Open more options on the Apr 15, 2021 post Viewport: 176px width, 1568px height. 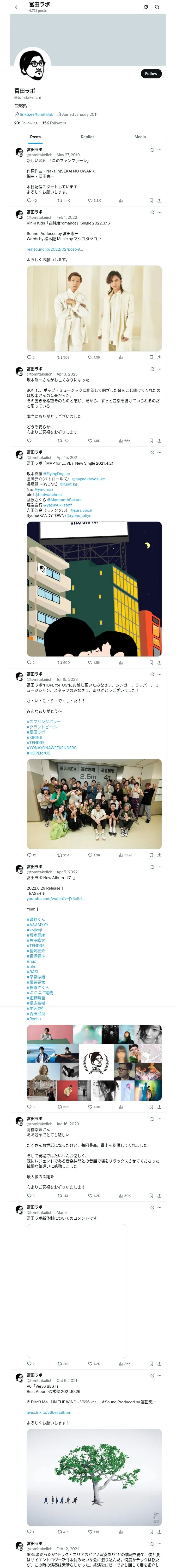pyautogui.click(x=160, y=452)
